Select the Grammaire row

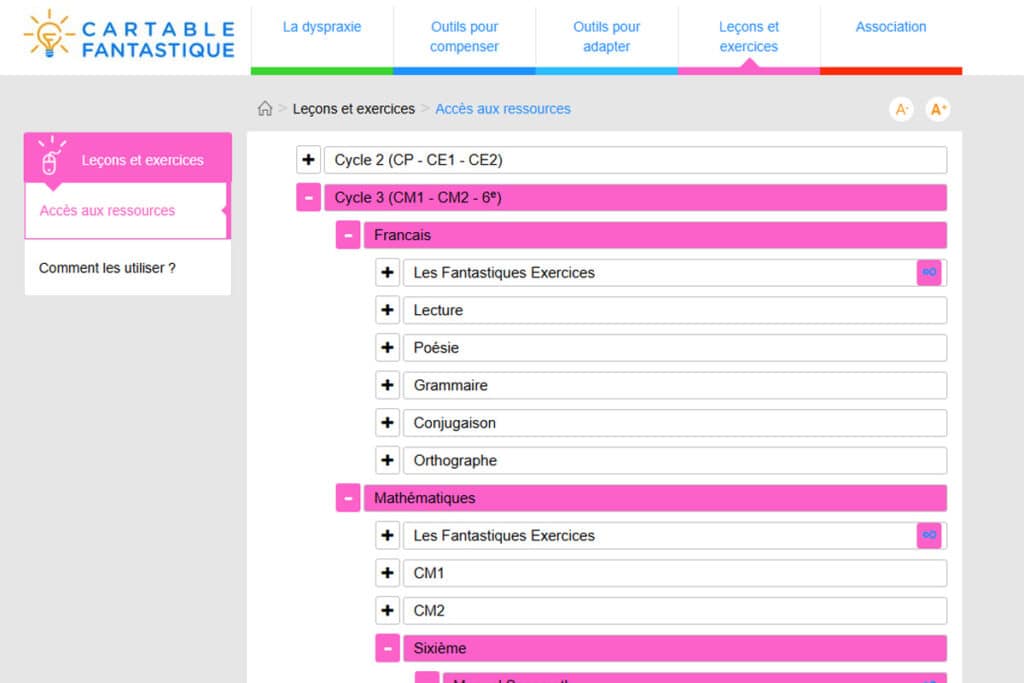click(674, 386)
